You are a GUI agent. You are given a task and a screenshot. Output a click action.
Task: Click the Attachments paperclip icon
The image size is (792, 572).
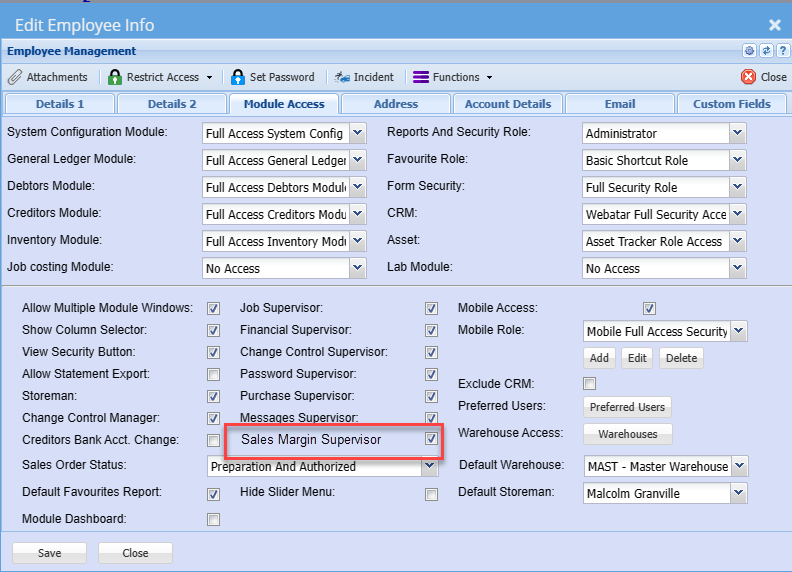coord(15,77)
